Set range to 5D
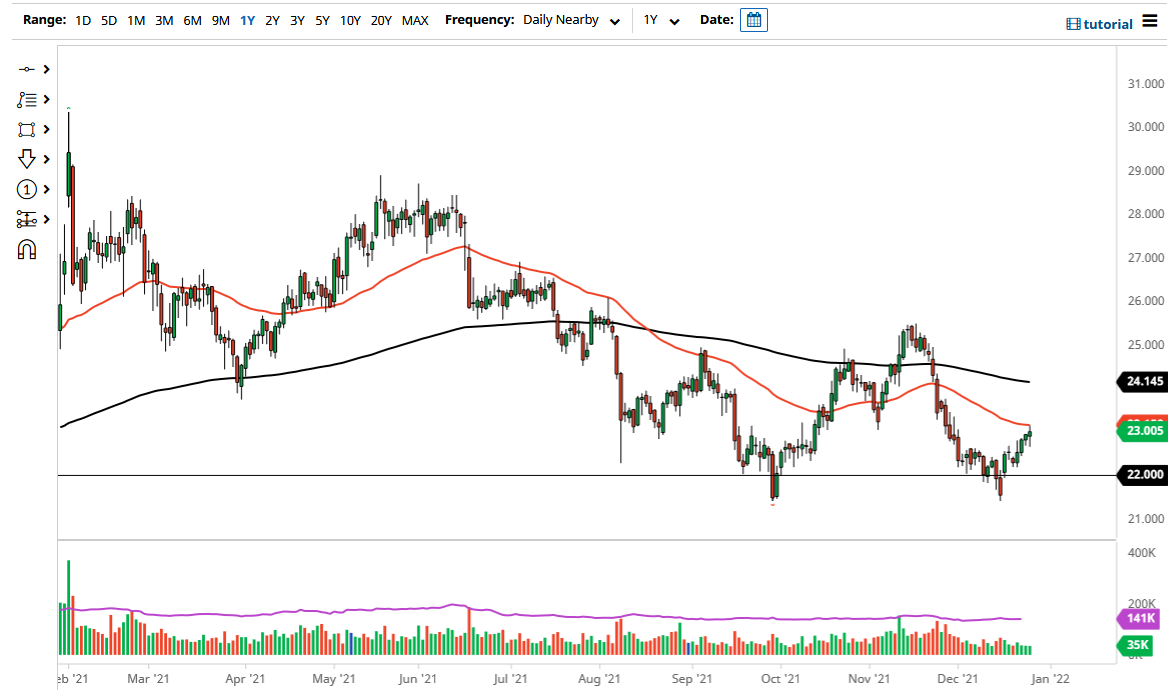 click(x=109, y=20)
